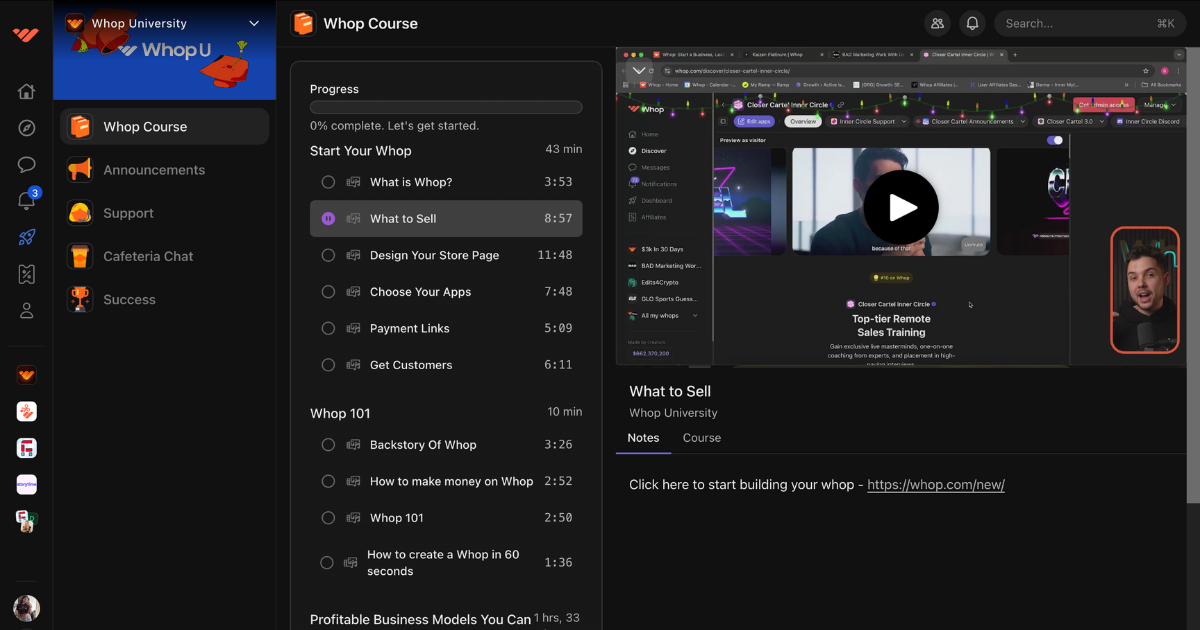Open the Messages chat bubble icon
1200x630 pixels.
coord(26,165)
